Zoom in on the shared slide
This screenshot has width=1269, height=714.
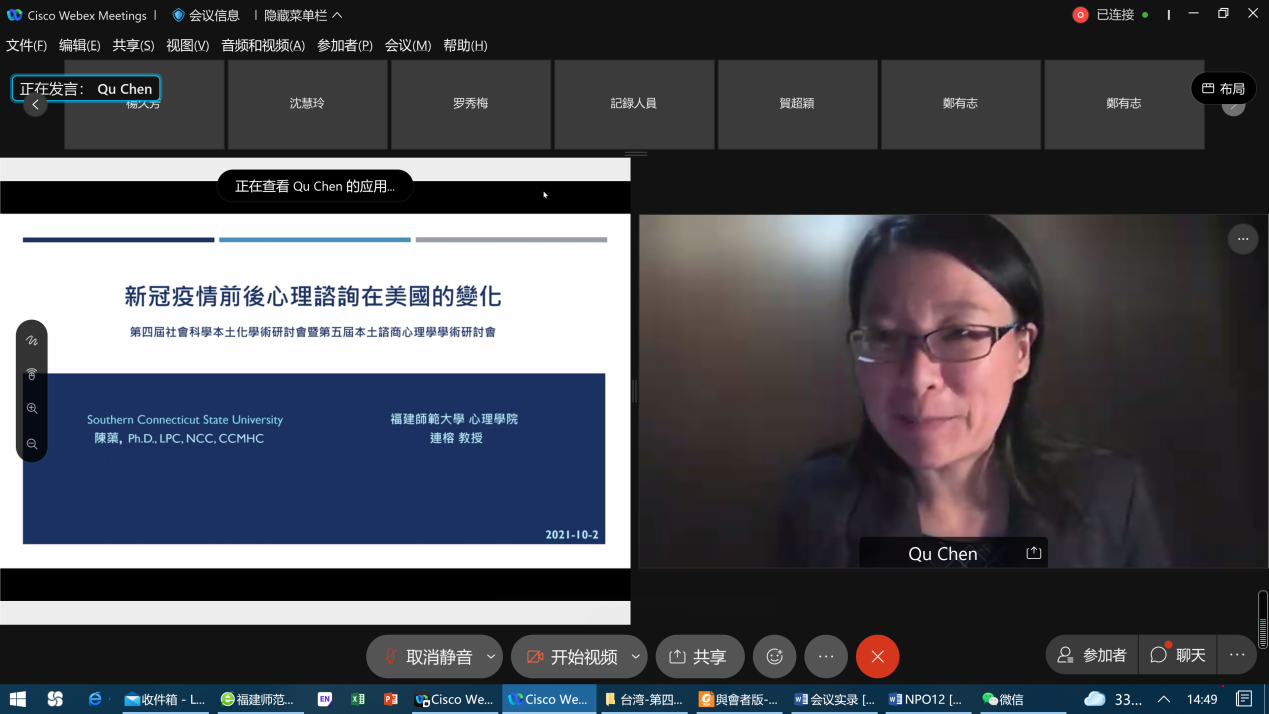[x=32, y=408]
